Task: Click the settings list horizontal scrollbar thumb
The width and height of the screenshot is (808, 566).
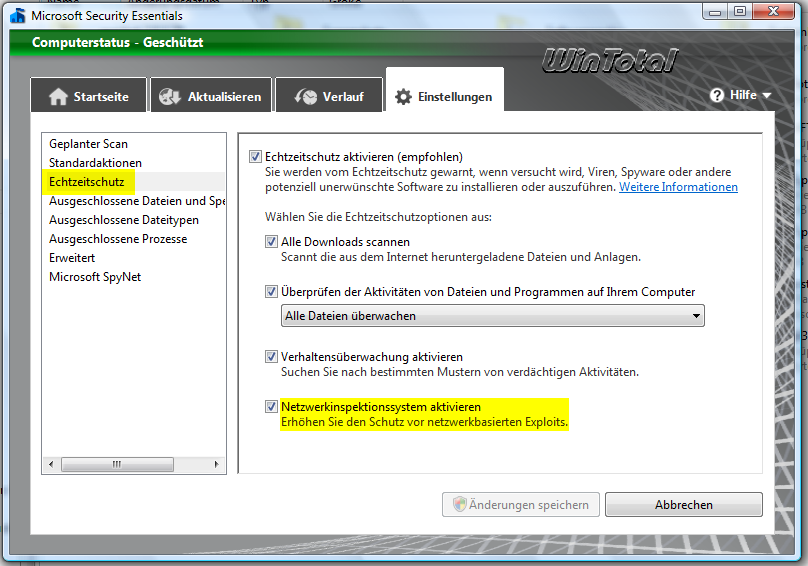Action: pos(117,464)
